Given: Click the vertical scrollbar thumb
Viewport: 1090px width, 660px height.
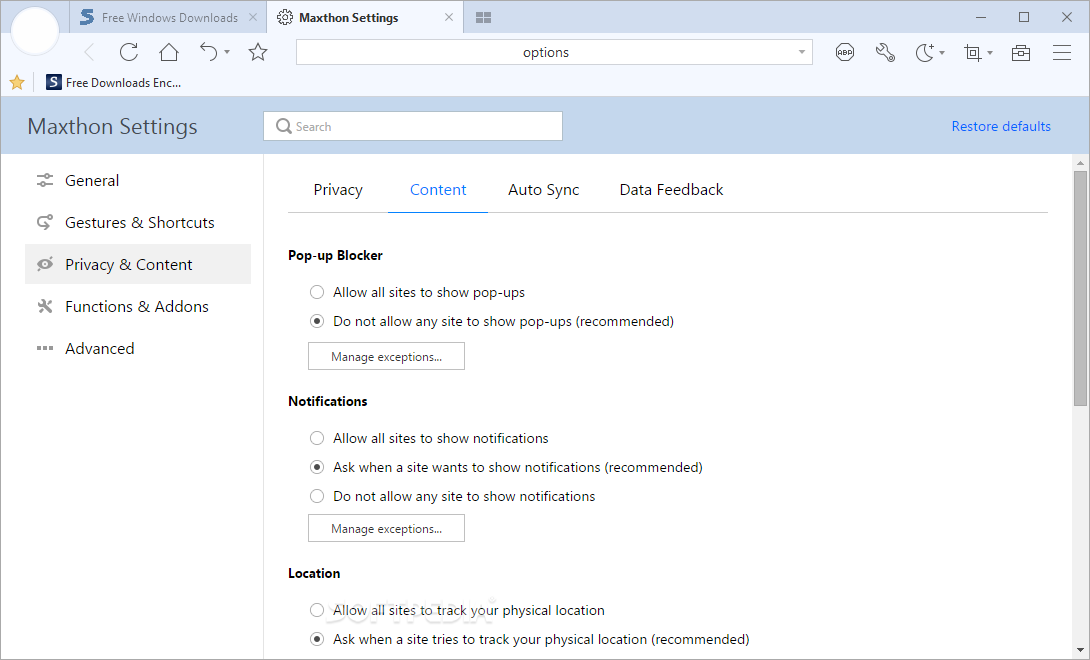Looking at the screenshot, I should (x=1080, y=287).
